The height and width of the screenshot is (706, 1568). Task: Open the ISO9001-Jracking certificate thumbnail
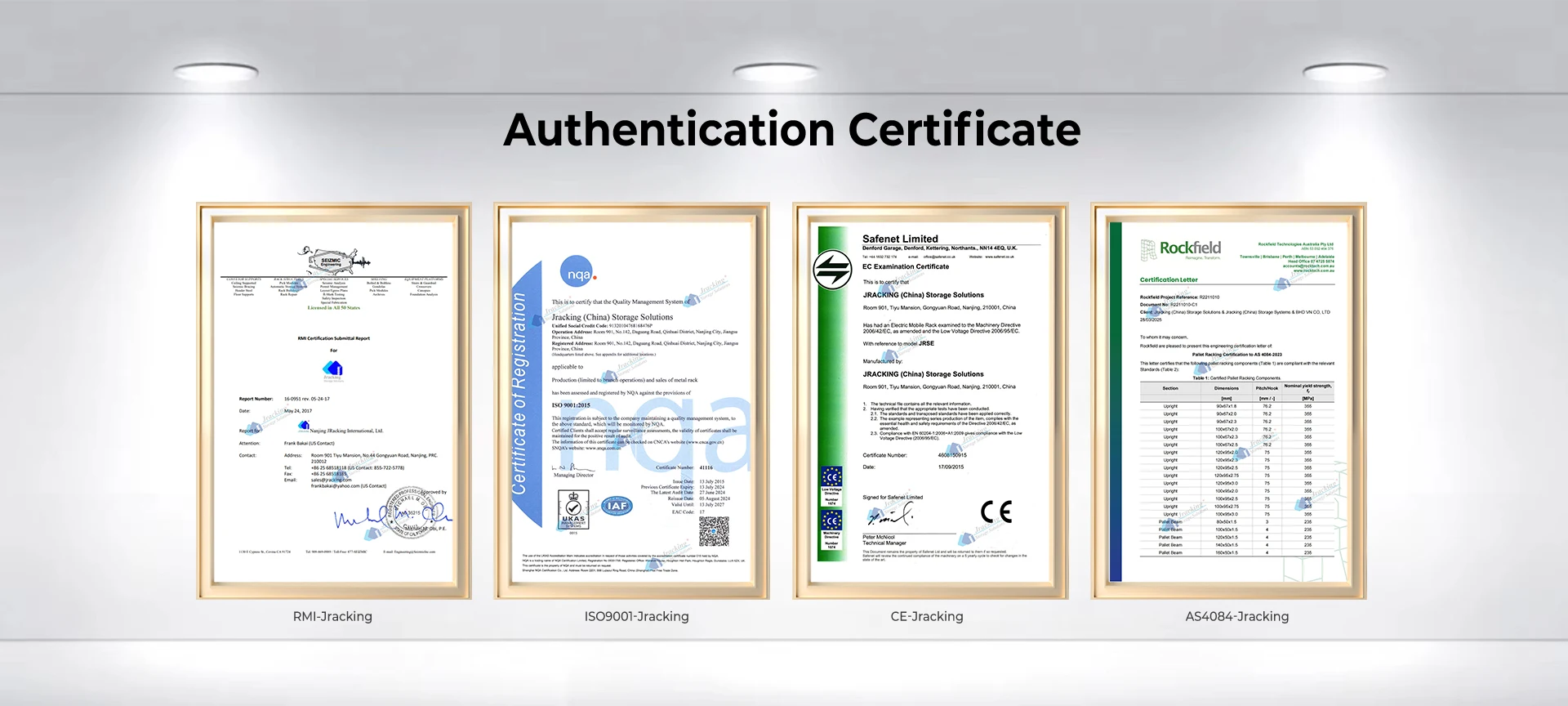tap(631, 400)
